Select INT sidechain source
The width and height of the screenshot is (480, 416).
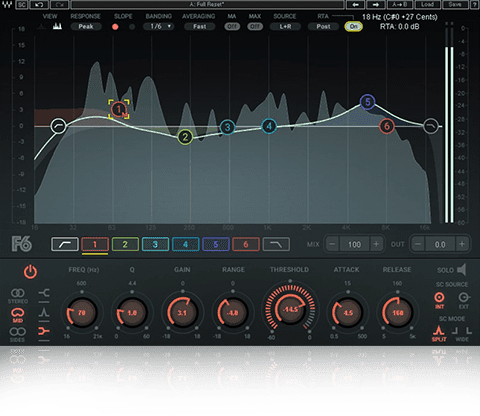(439, 300)
